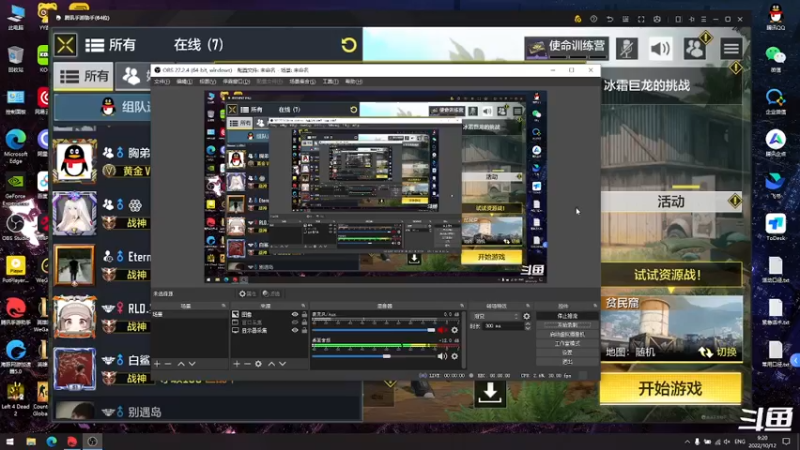Unmute the Mic/Aux red speaker icon
This screenshot has height=450, width=800.
442,330
